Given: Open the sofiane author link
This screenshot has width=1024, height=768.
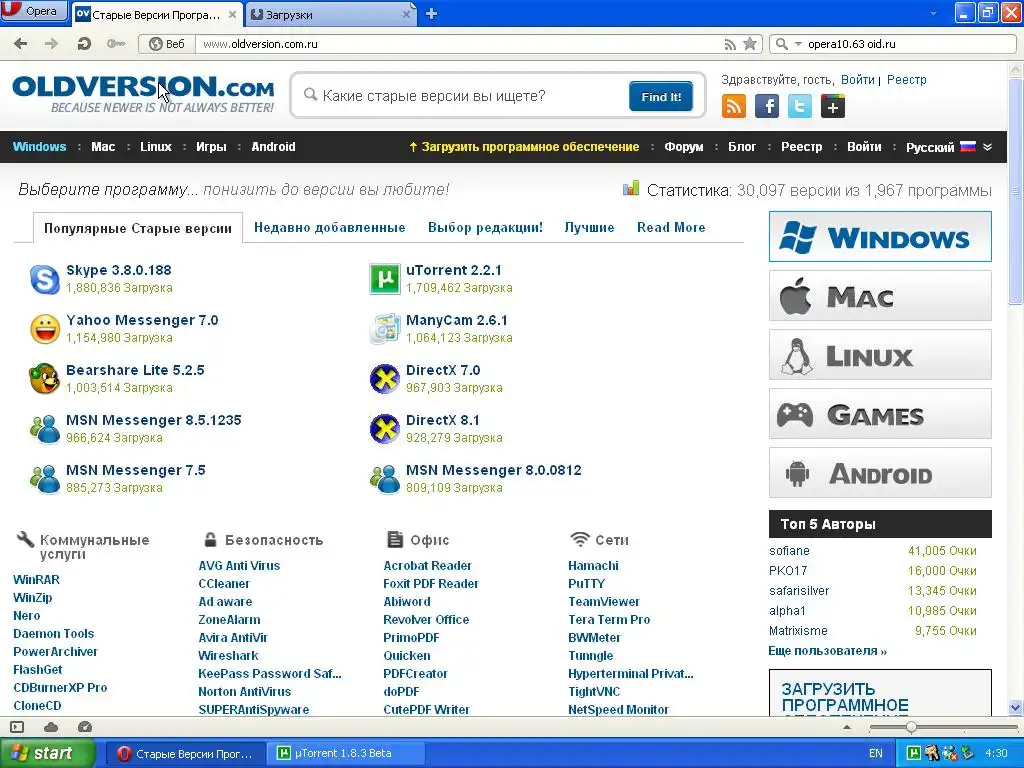Looking at the screenshot, I should (789, 551).
